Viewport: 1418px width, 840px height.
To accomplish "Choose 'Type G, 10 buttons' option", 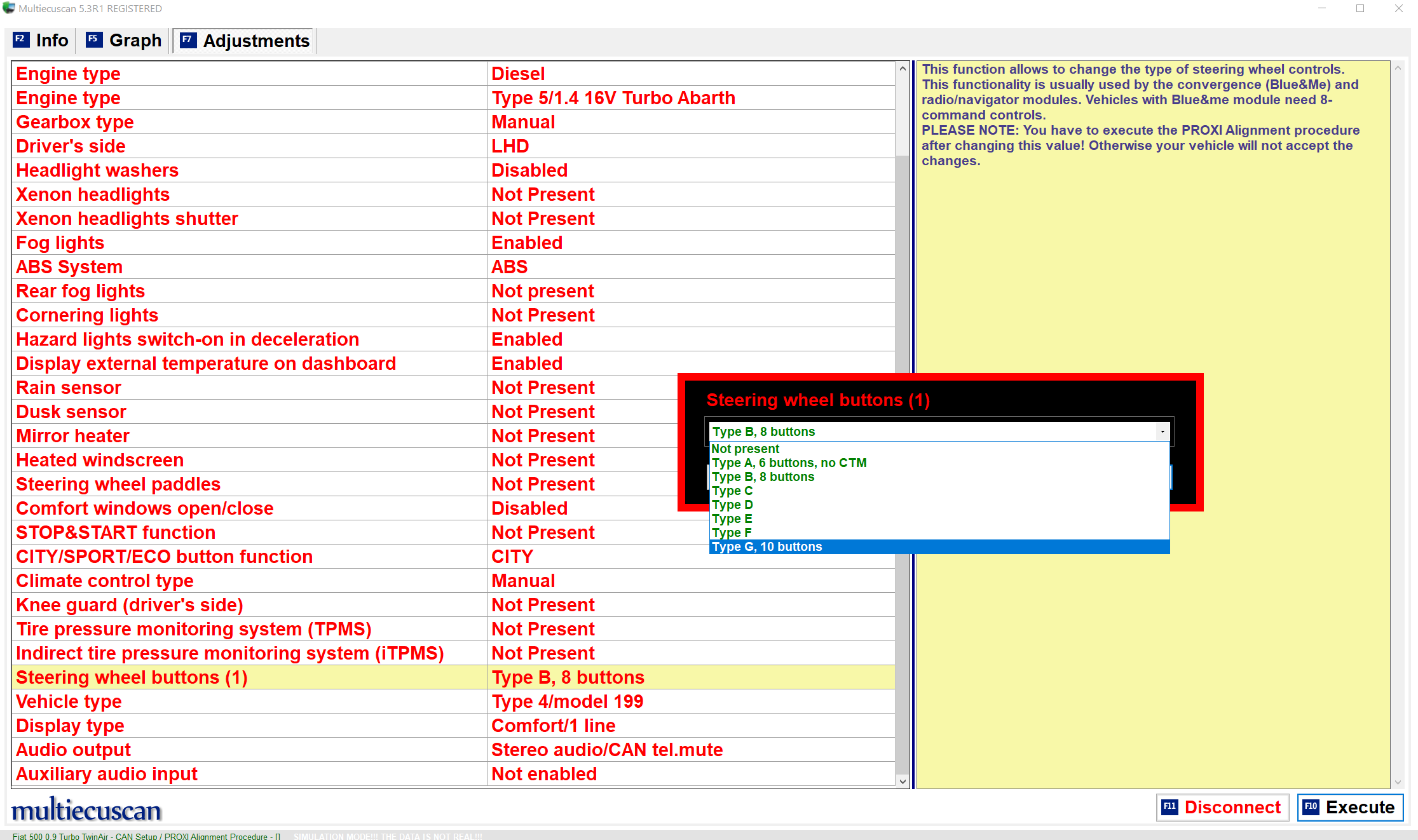I will pyautogui.click(x=939, y=546).
